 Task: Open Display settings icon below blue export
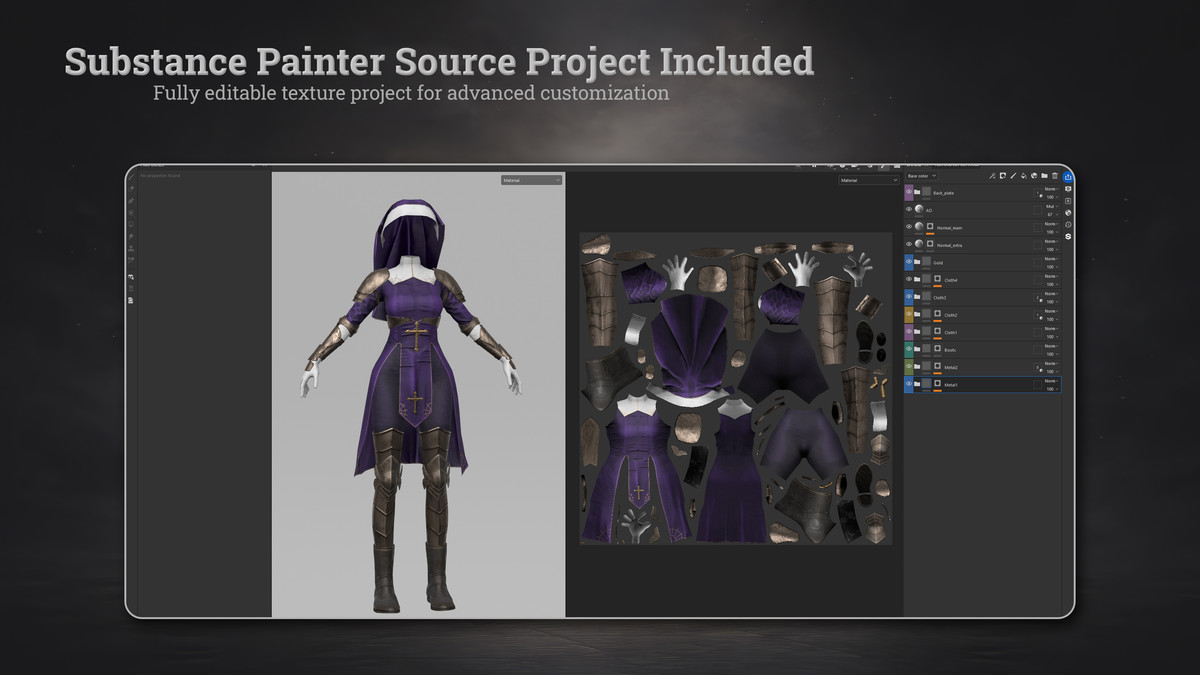(1067, 189)
